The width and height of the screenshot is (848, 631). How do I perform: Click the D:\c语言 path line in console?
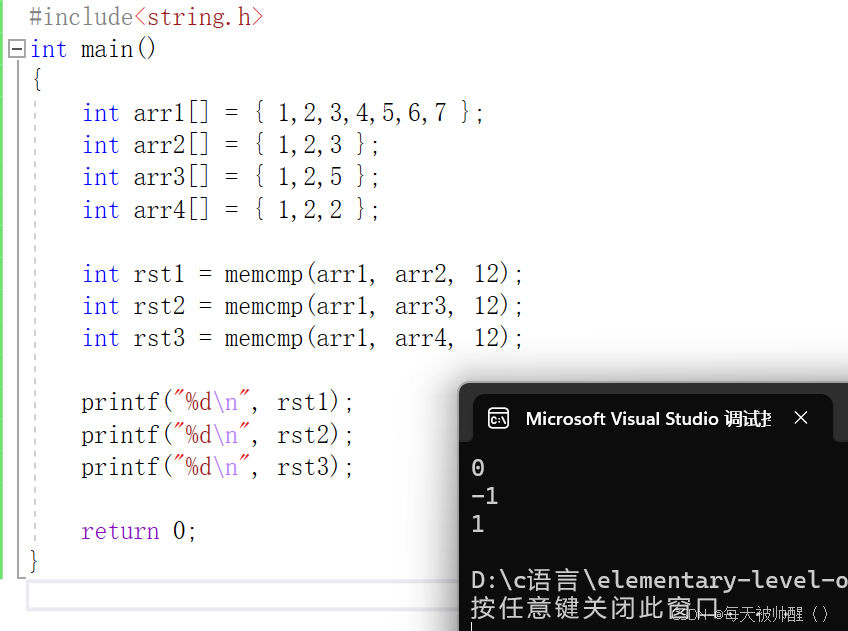click(x=659, y=580)
